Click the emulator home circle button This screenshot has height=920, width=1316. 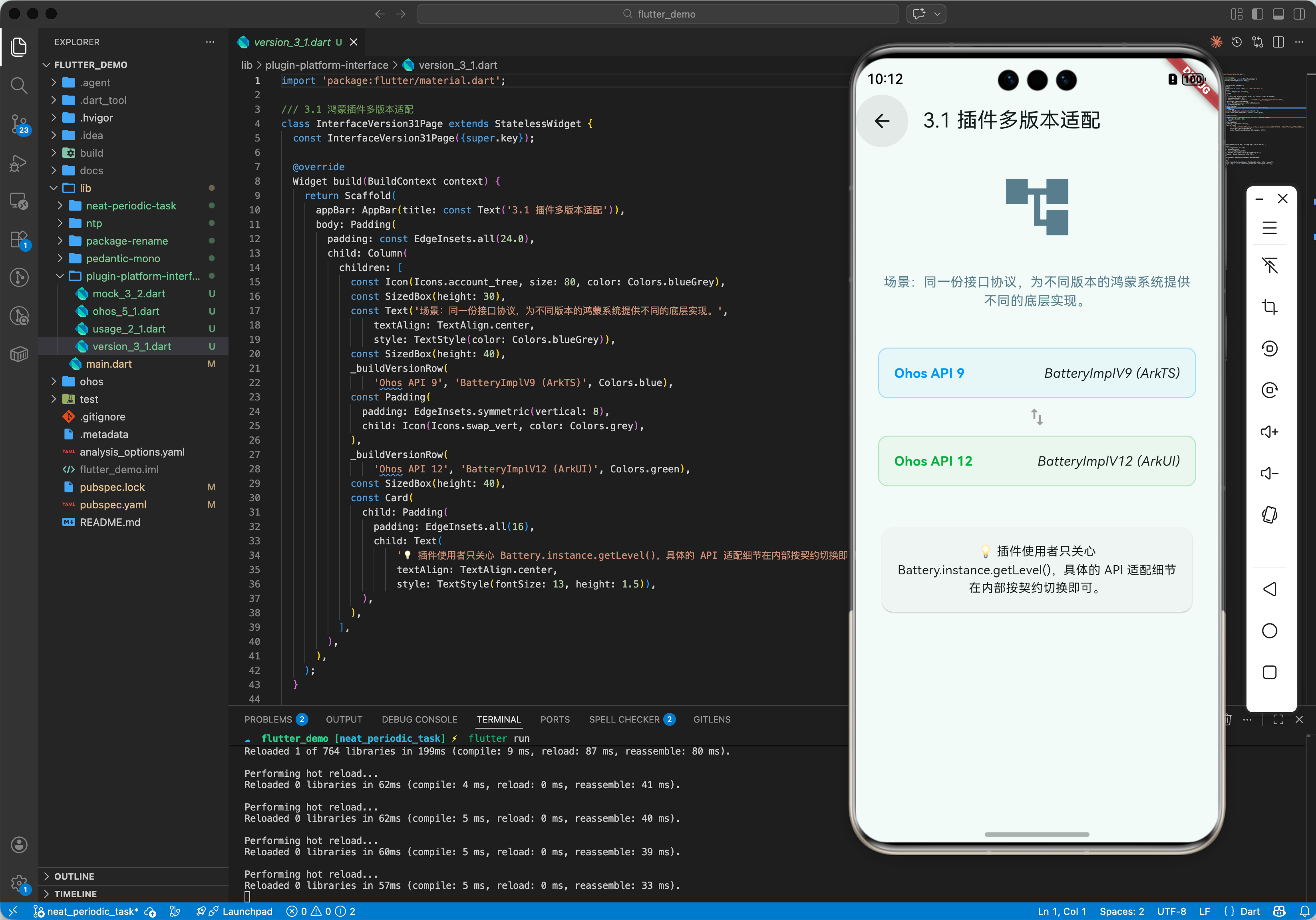tap(1269, 631)
